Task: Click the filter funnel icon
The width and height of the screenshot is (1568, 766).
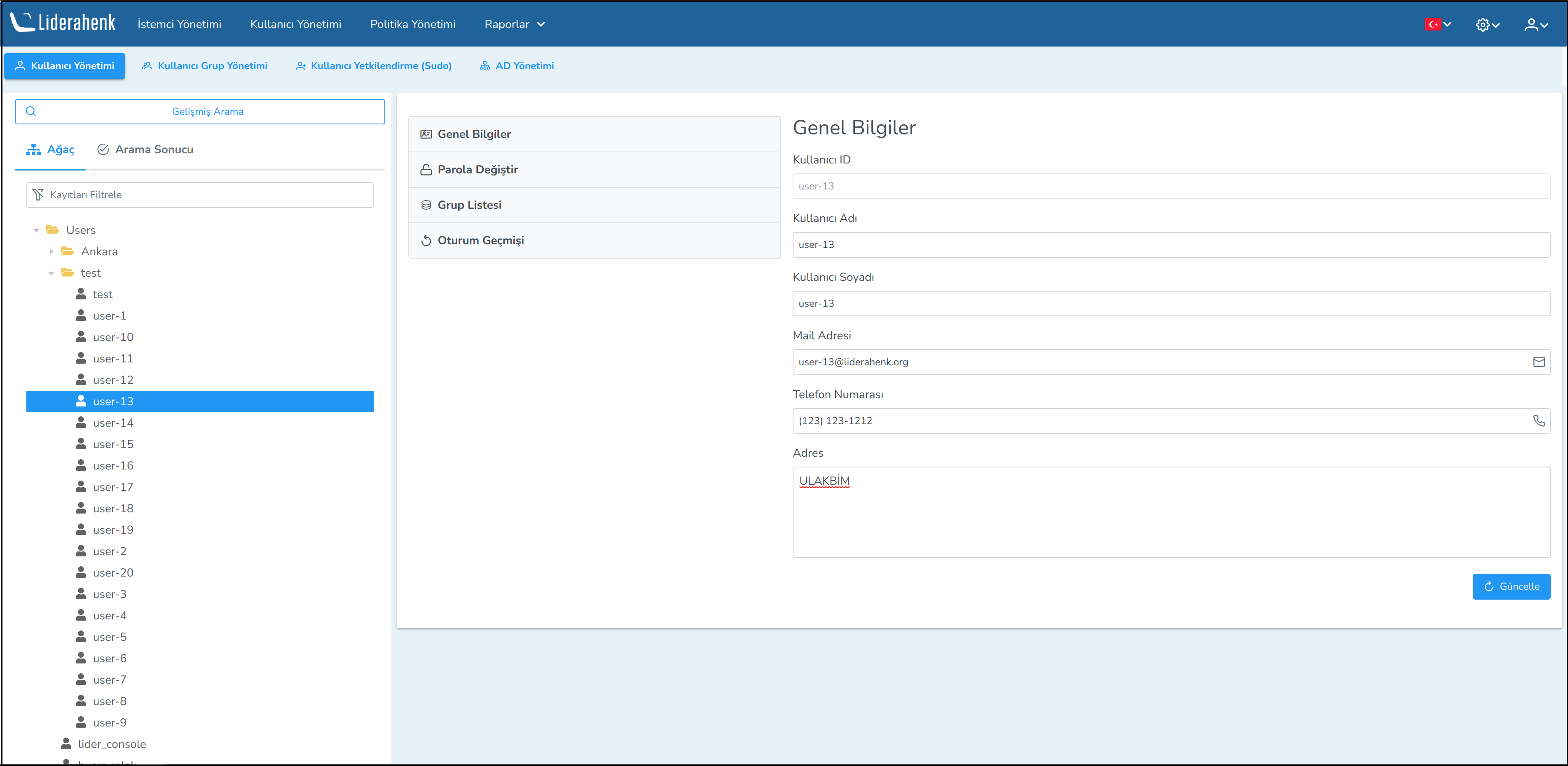Action: (38, 195)
